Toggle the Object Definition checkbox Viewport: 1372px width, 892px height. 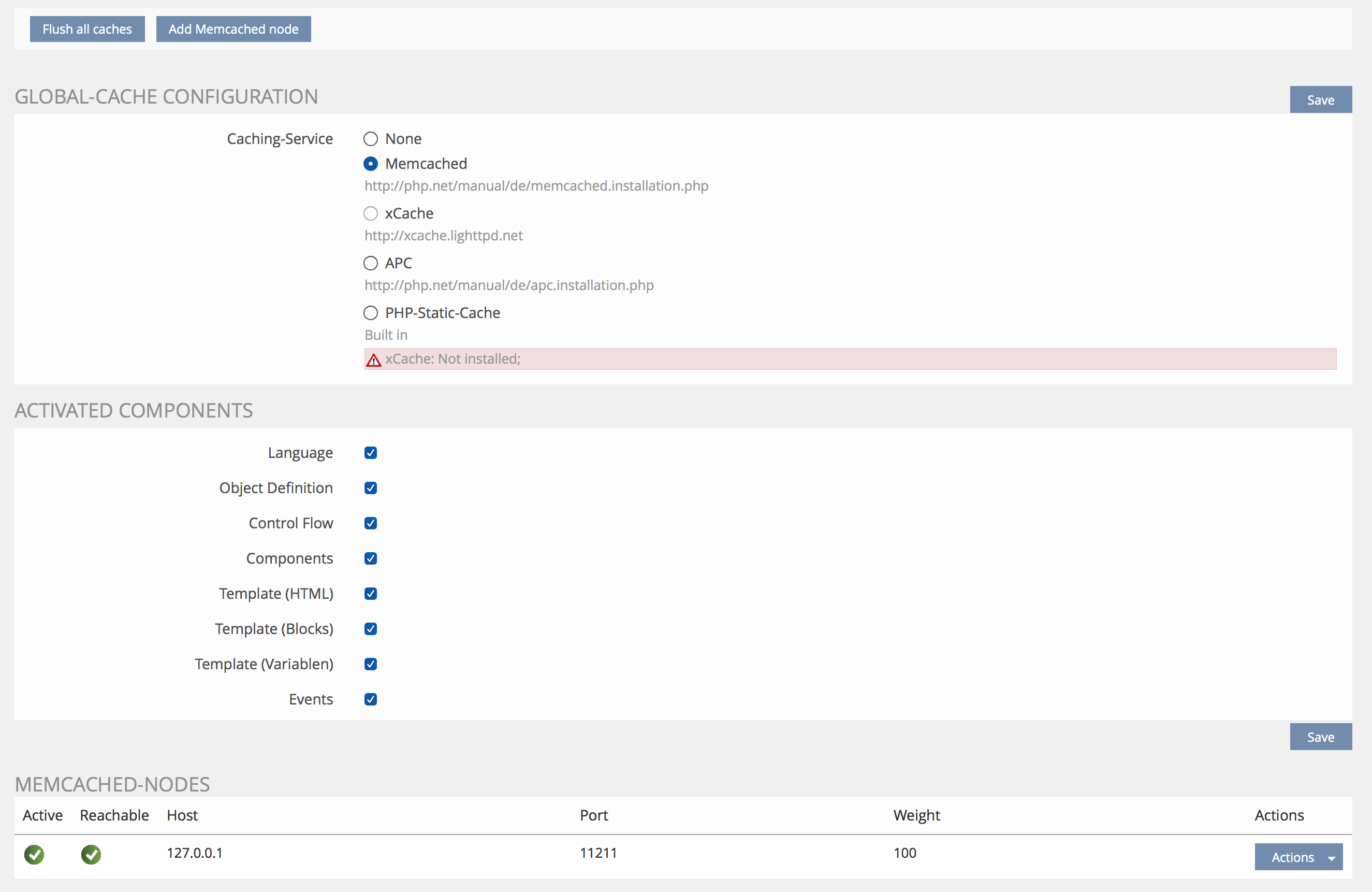point(371,488)
